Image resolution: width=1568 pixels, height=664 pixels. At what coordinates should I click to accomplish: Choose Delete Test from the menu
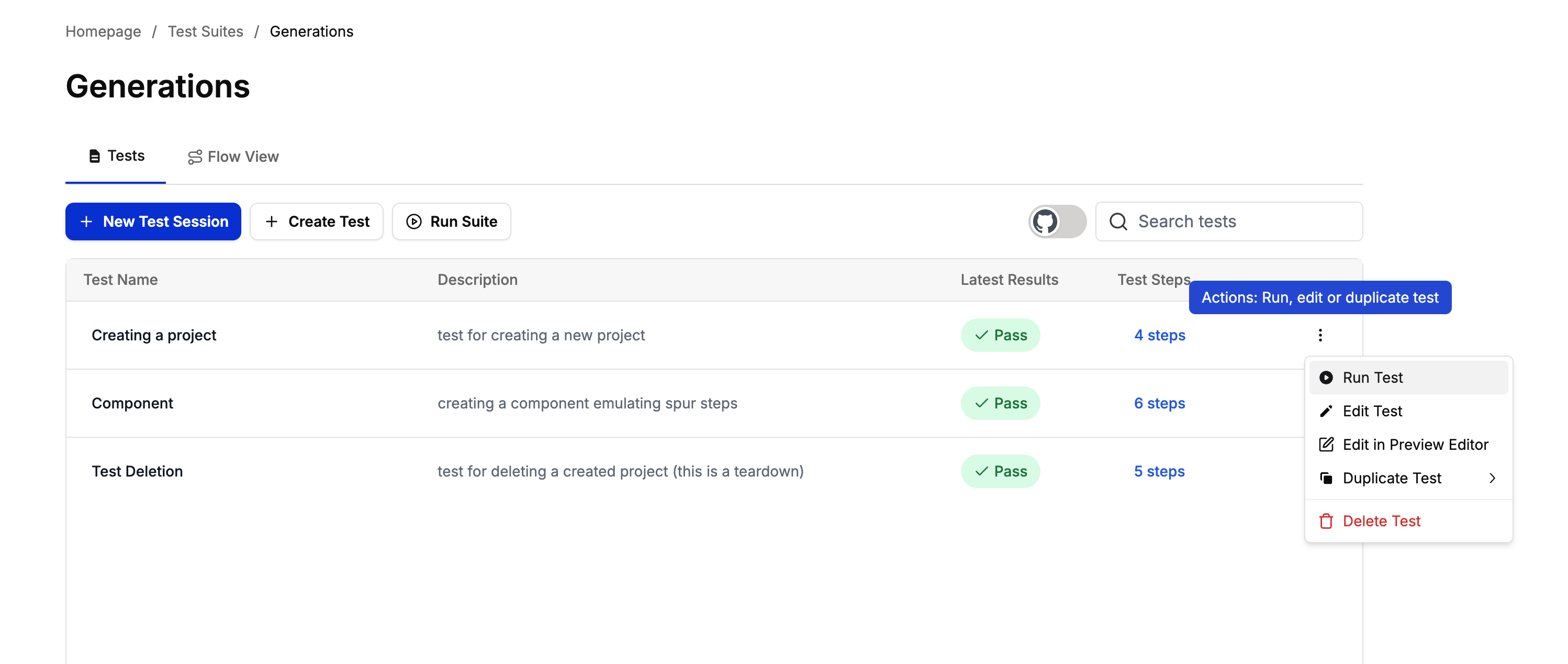pos(1381,522)
